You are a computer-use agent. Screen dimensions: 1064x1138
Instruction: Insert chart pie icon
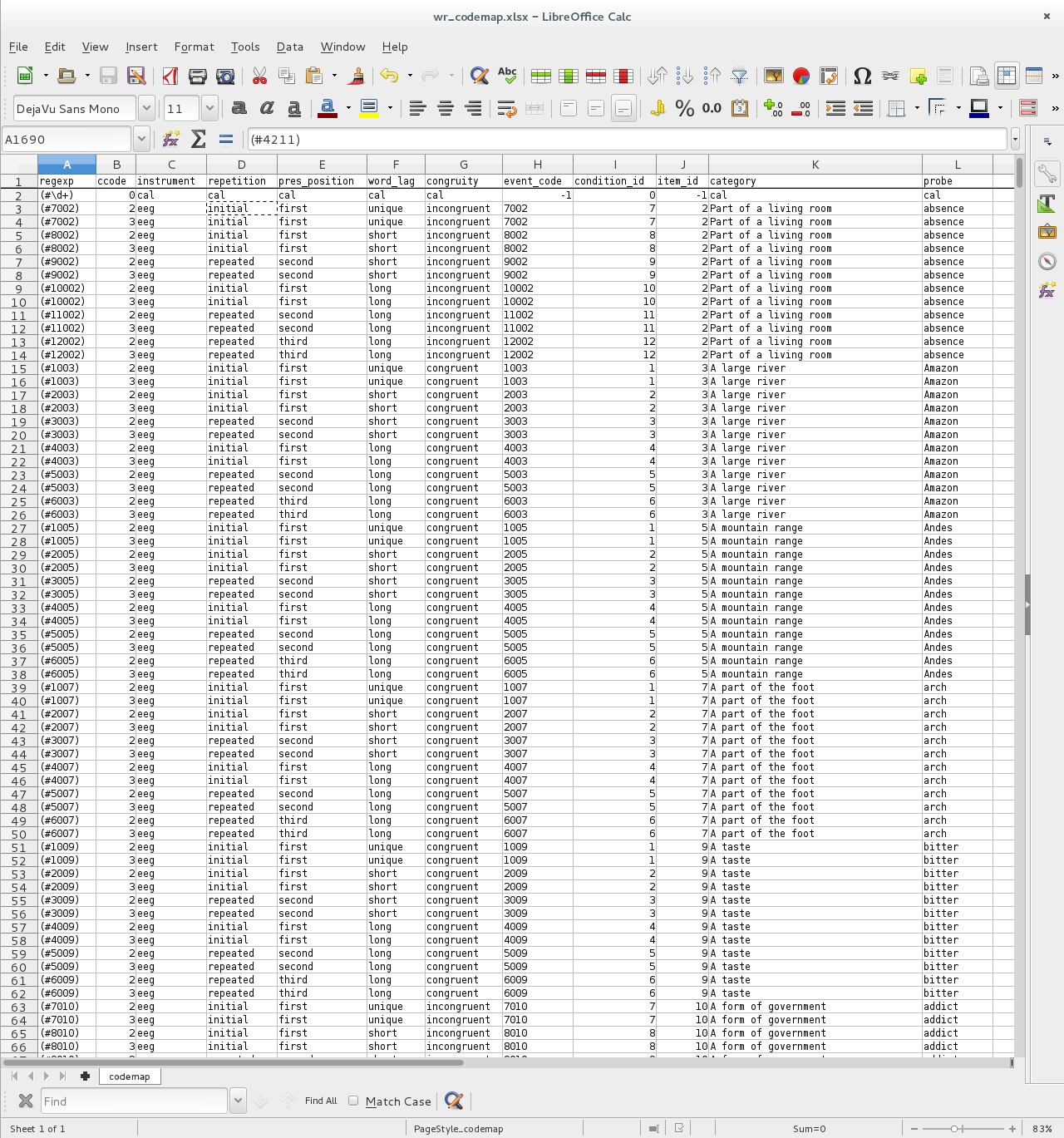coord(801,76)
